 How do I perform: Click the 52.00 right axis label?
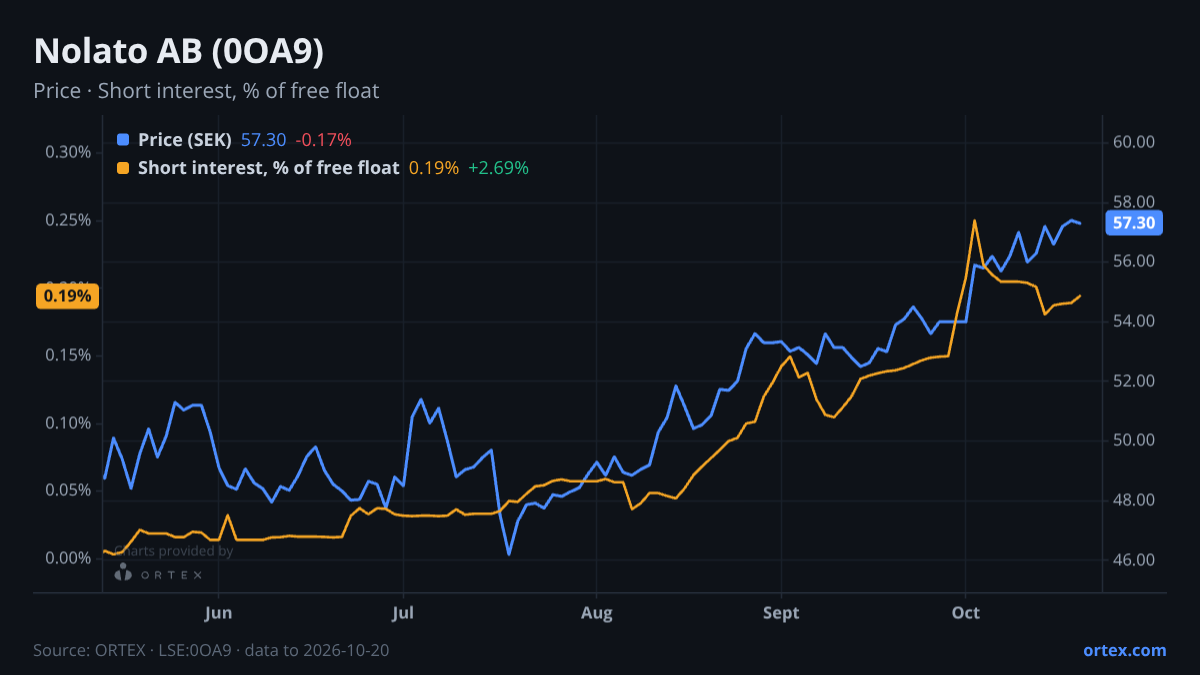[1134, 381]
